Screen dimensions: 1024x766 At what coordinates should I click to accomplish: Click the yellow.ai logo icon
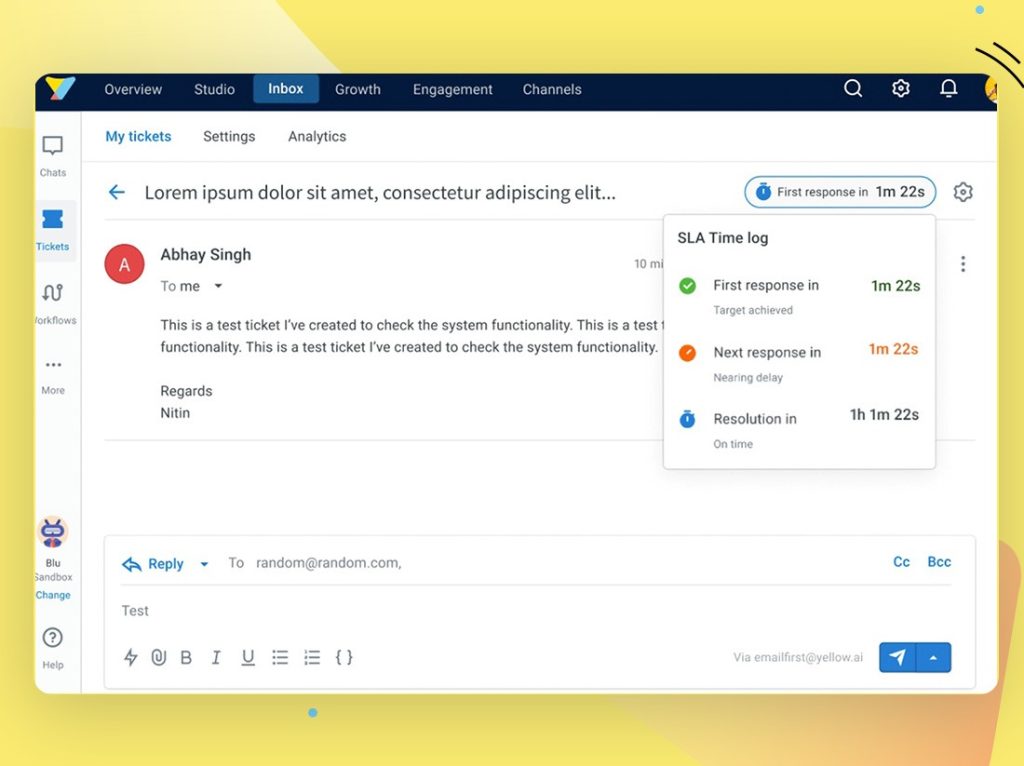[x=60, y=88]
